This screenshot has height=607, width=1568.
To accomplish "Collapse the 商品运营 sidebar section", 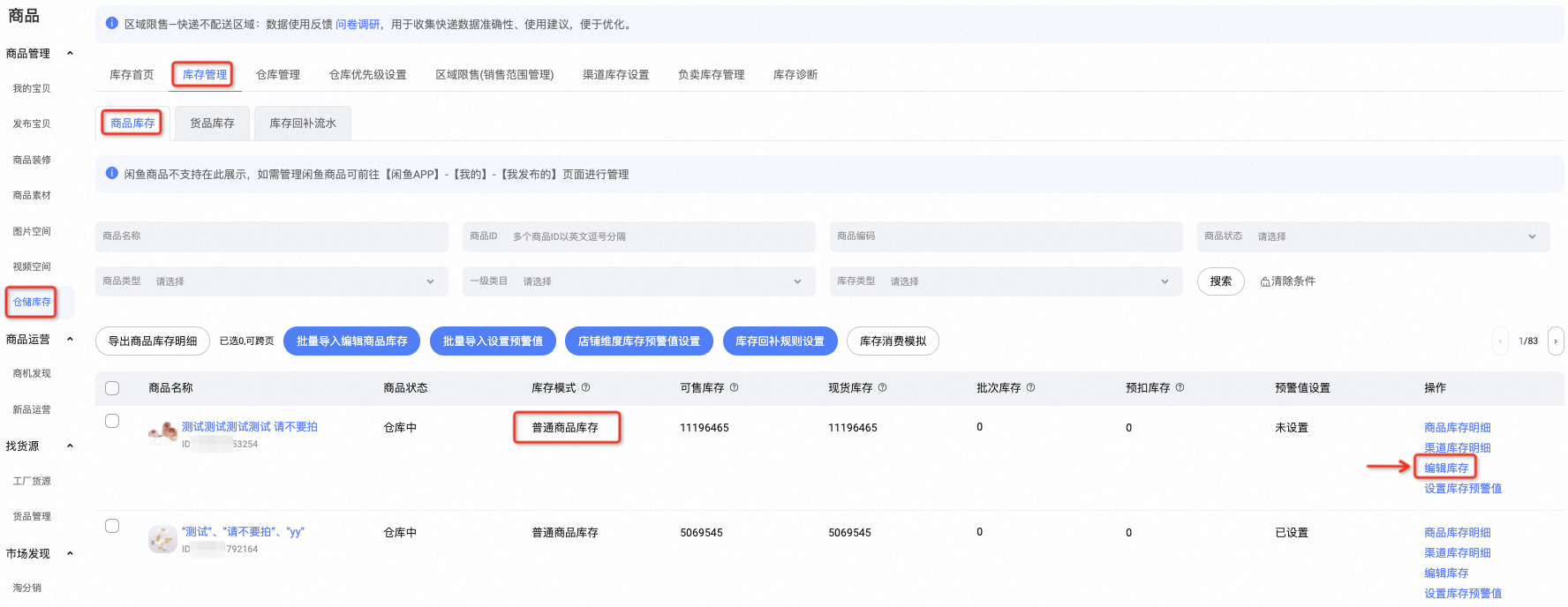I will [70, 340].
